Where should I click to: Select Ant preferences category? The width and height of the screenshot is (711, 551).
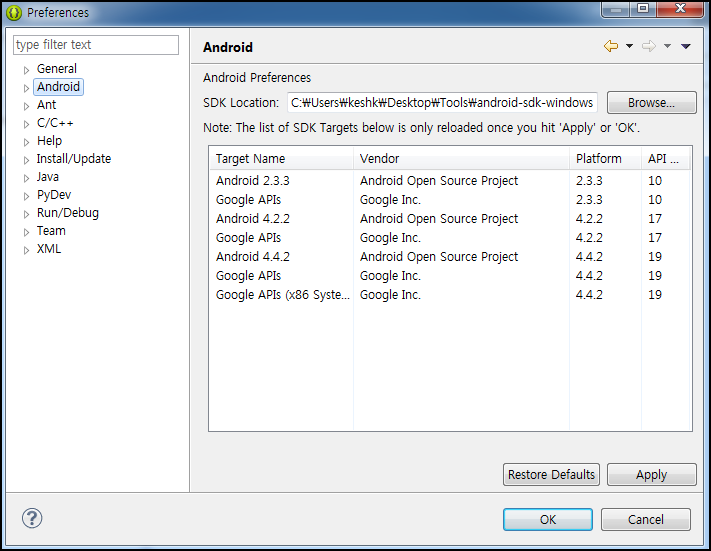[x=46, y=105]
